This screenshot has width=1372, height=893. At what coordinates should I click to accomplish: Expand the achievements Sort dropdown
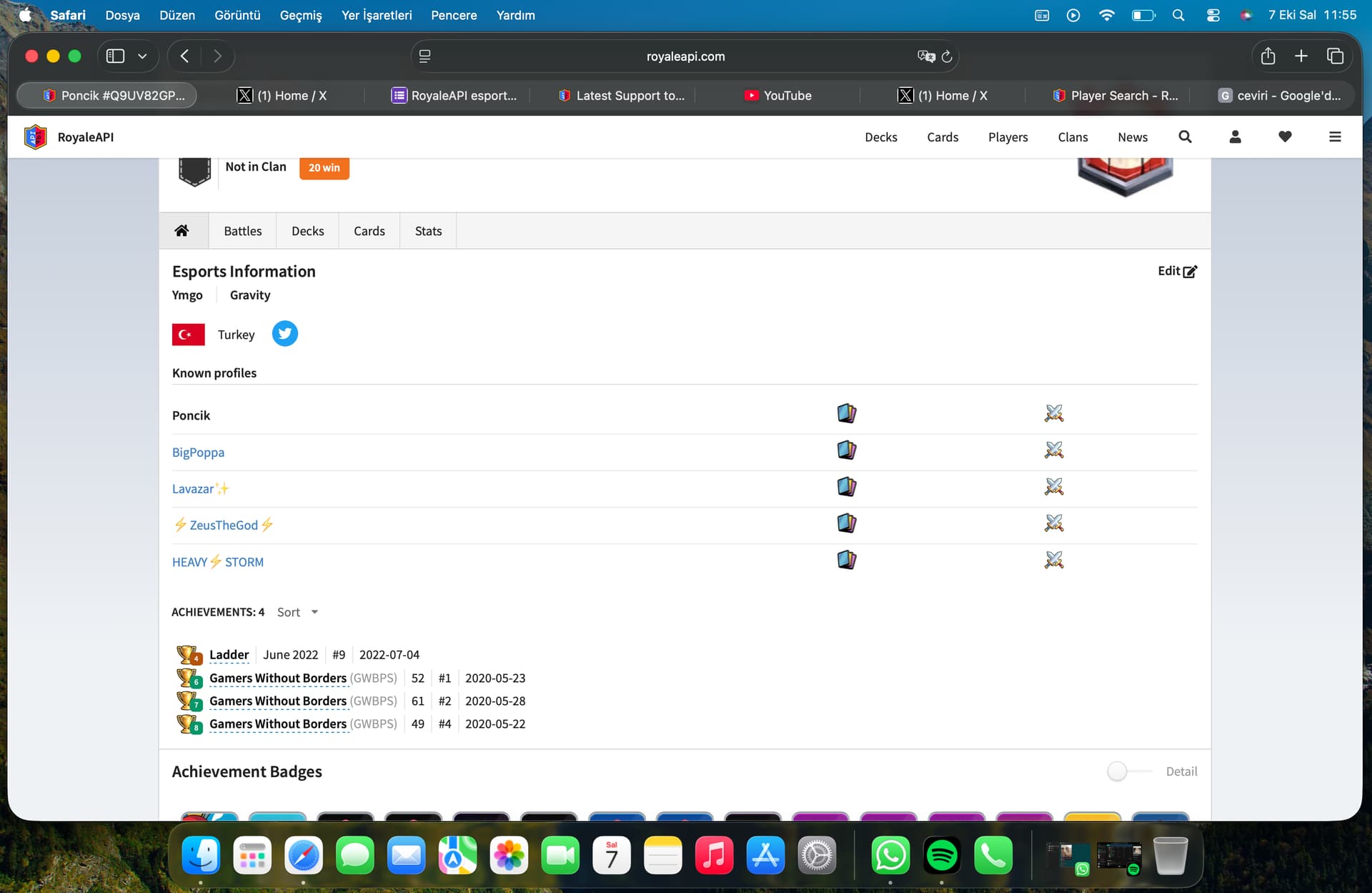click(297, 612)
